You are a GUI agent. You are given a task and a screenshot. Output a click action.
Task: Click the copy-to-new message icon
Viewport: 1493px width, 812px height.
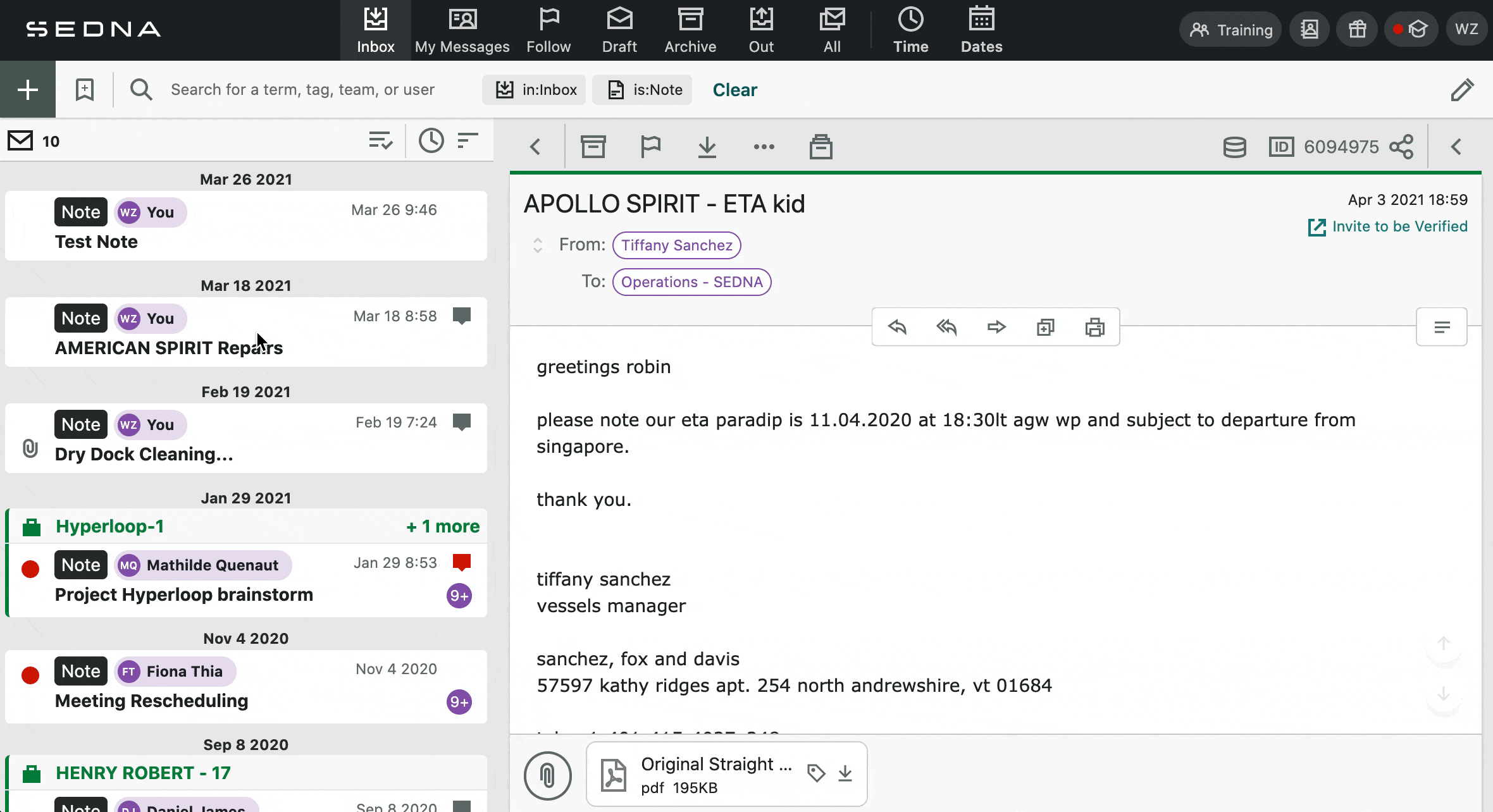(1045, 327)
